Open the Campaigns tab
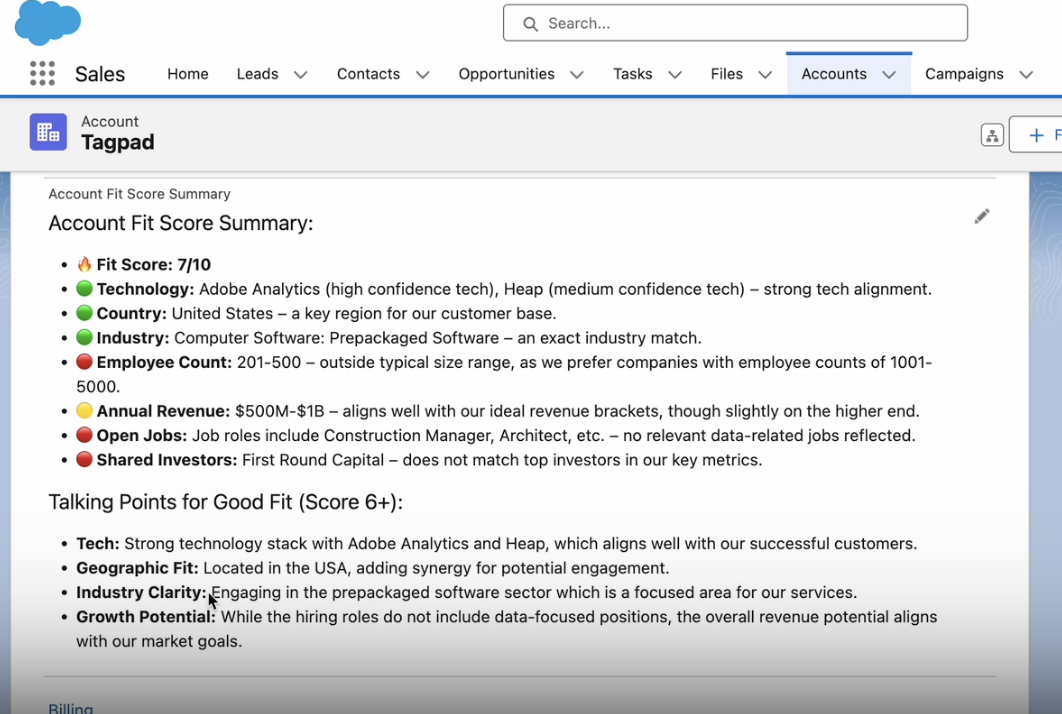 click(x=964, y=74)
